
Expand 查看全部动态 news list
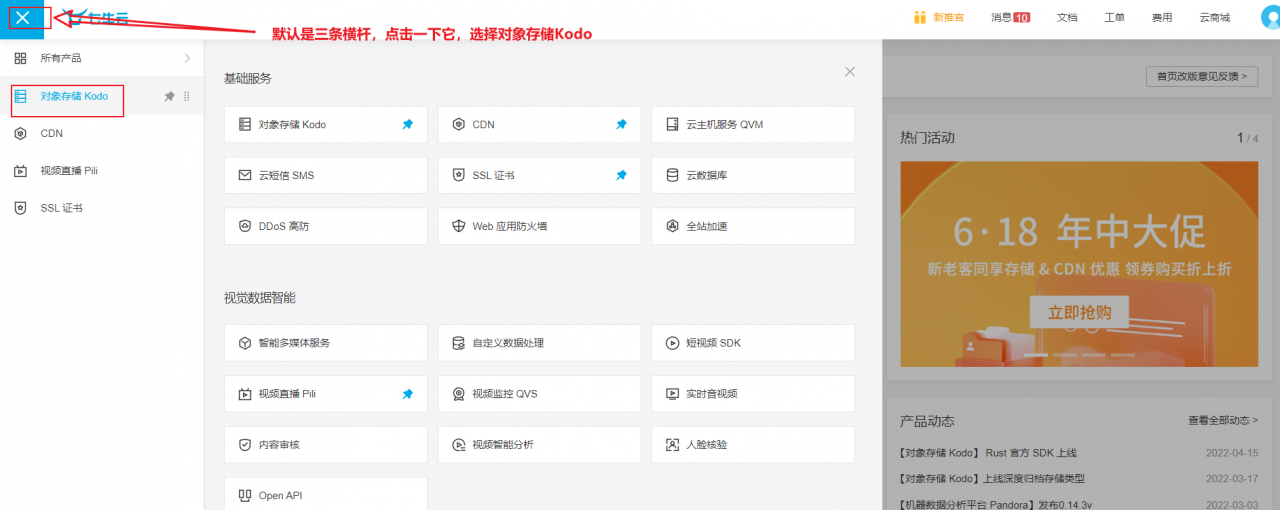pyautogui.click(x=1222, y=421)
